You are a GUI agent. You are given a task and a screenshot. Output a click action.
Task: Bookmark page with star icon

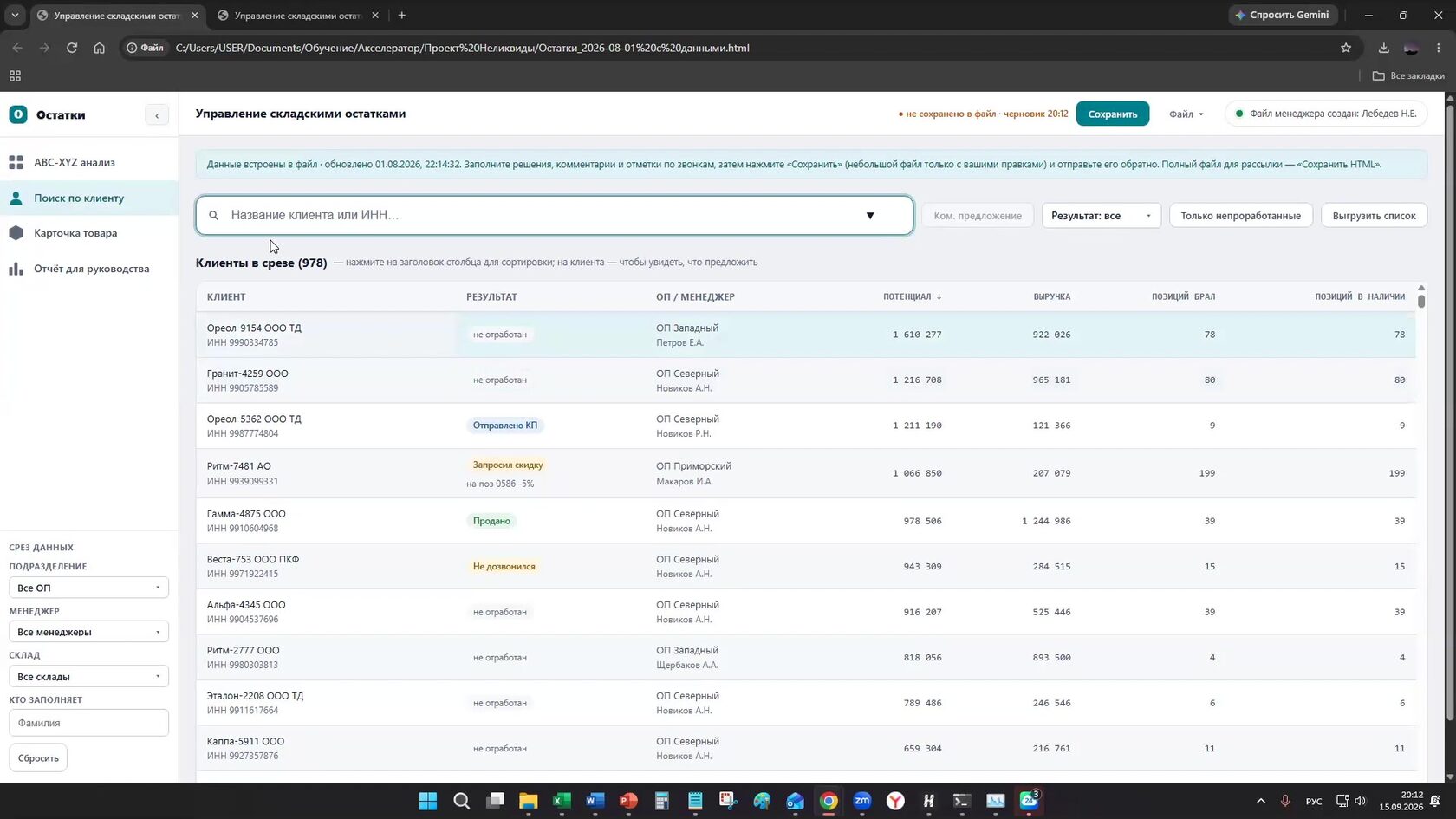1346,48
